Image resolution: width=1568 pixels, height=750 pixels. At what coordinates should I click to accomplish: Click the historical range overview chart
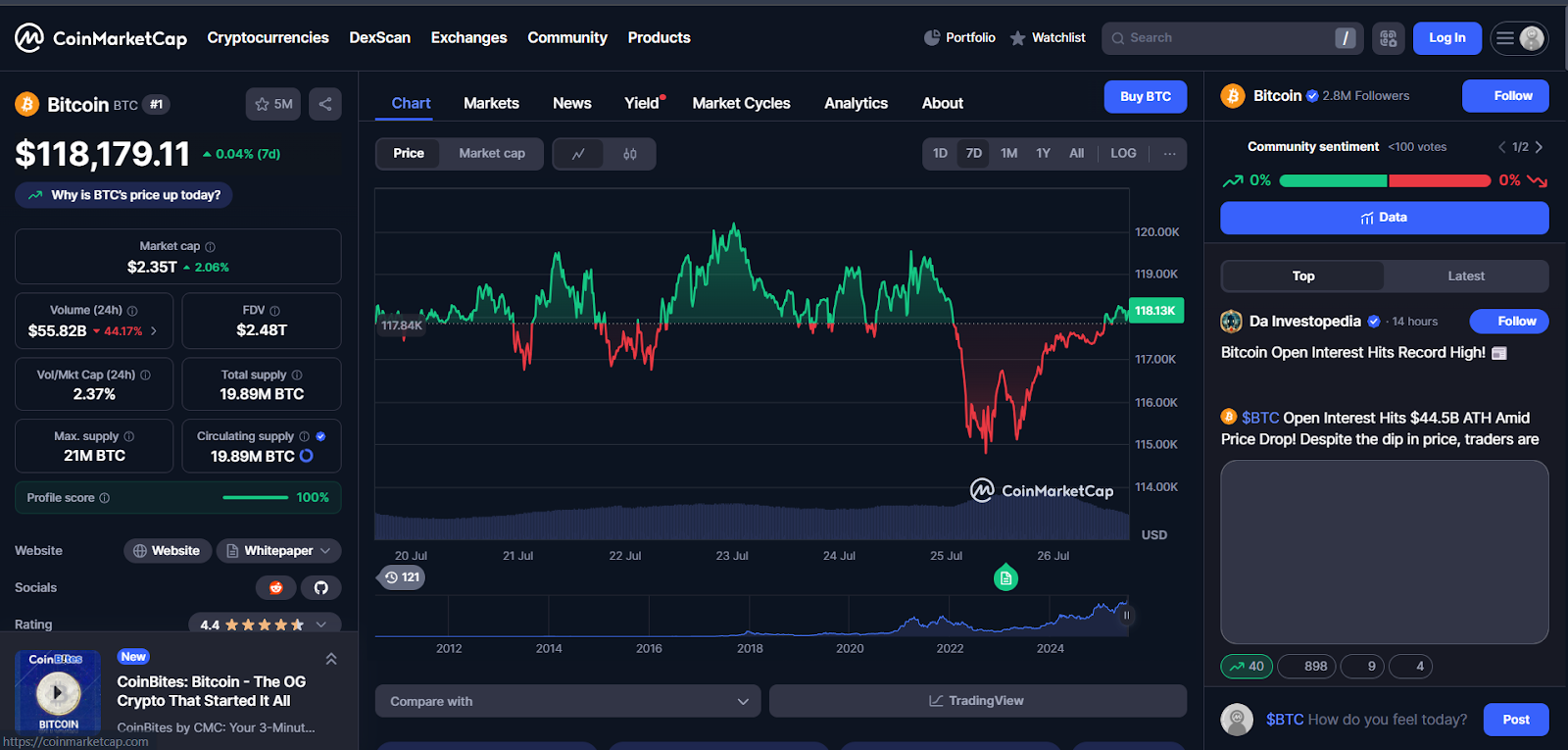[x=752, y=616]
